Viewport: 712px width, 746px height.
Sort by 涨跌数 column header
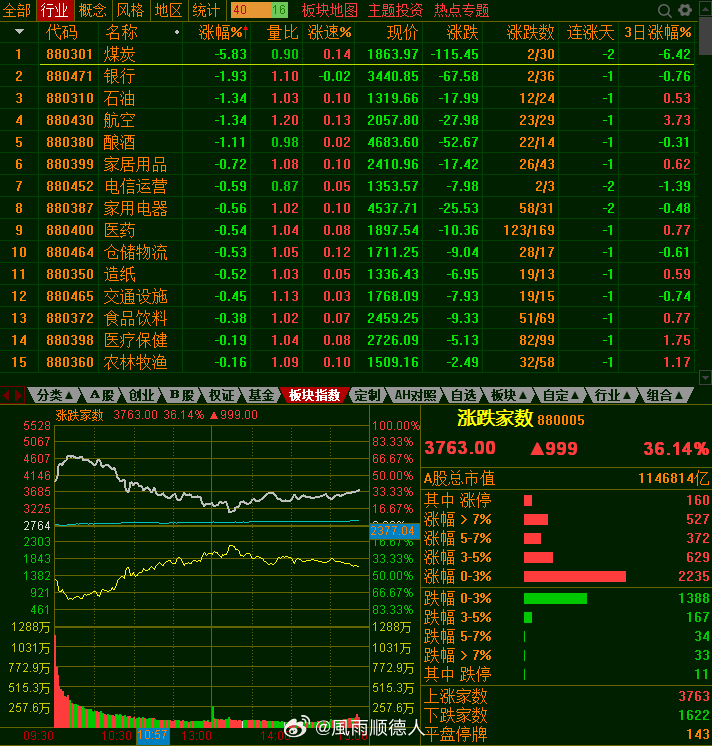(530, 32)
